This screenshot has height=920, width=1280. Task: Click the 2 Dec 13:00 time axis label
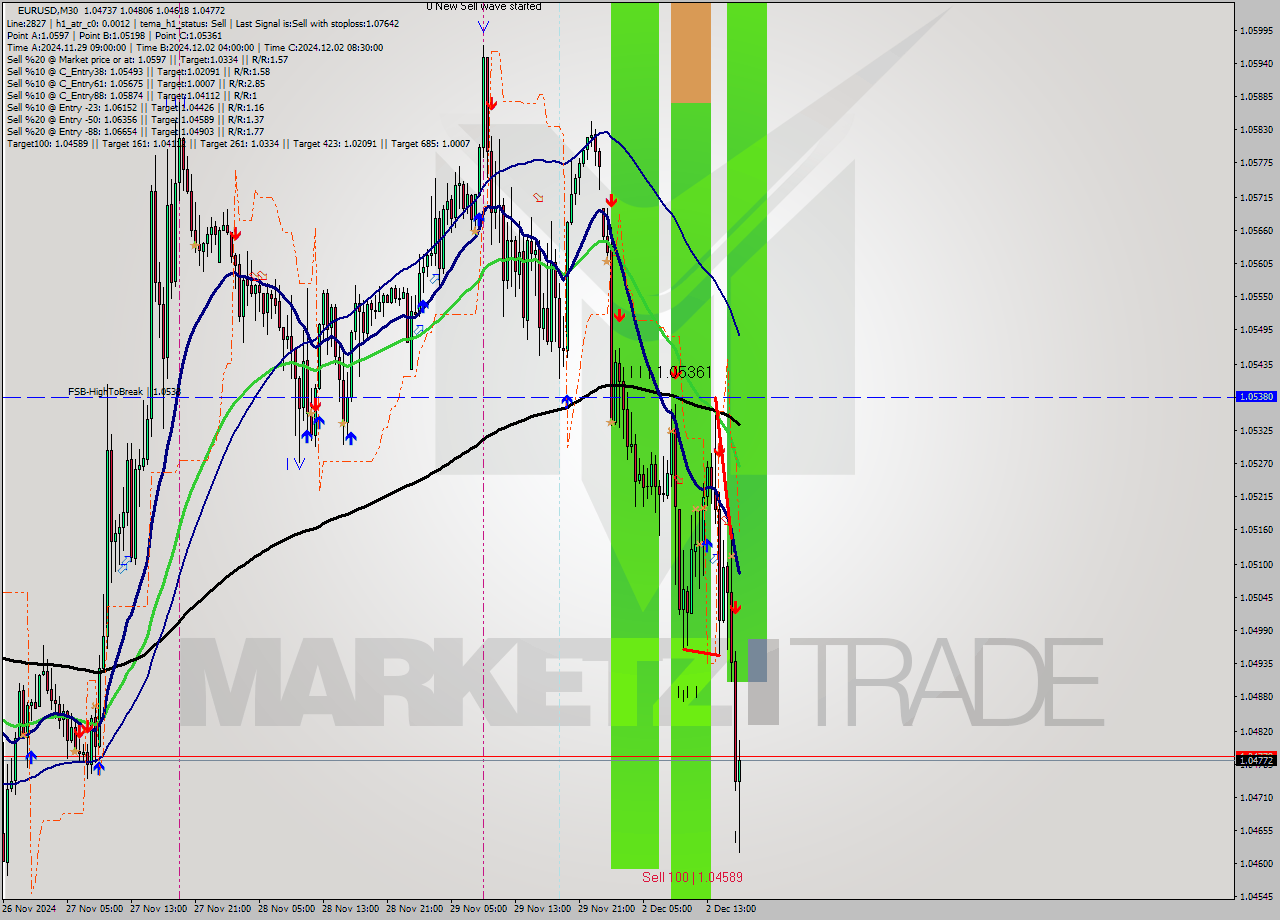point(731,909)
